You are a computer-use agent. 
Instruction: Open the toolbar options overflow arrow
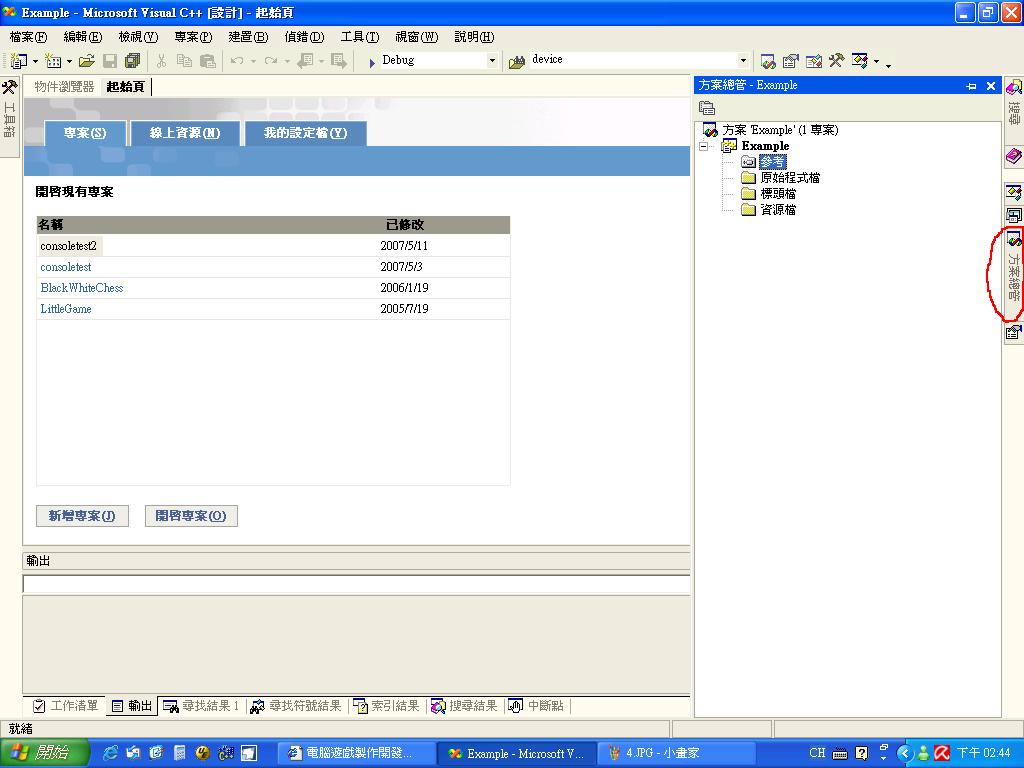(888, 64)
